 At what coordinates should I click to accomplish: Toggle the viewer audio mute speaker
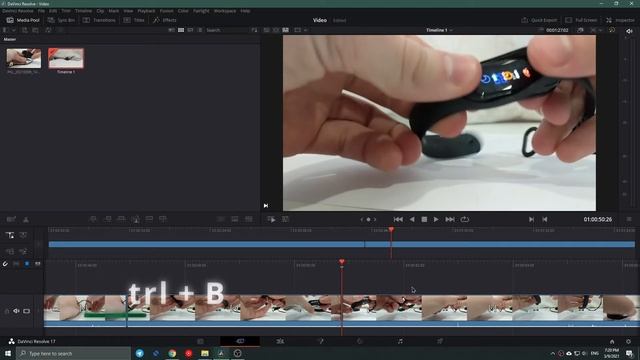[x=629, y=31]
